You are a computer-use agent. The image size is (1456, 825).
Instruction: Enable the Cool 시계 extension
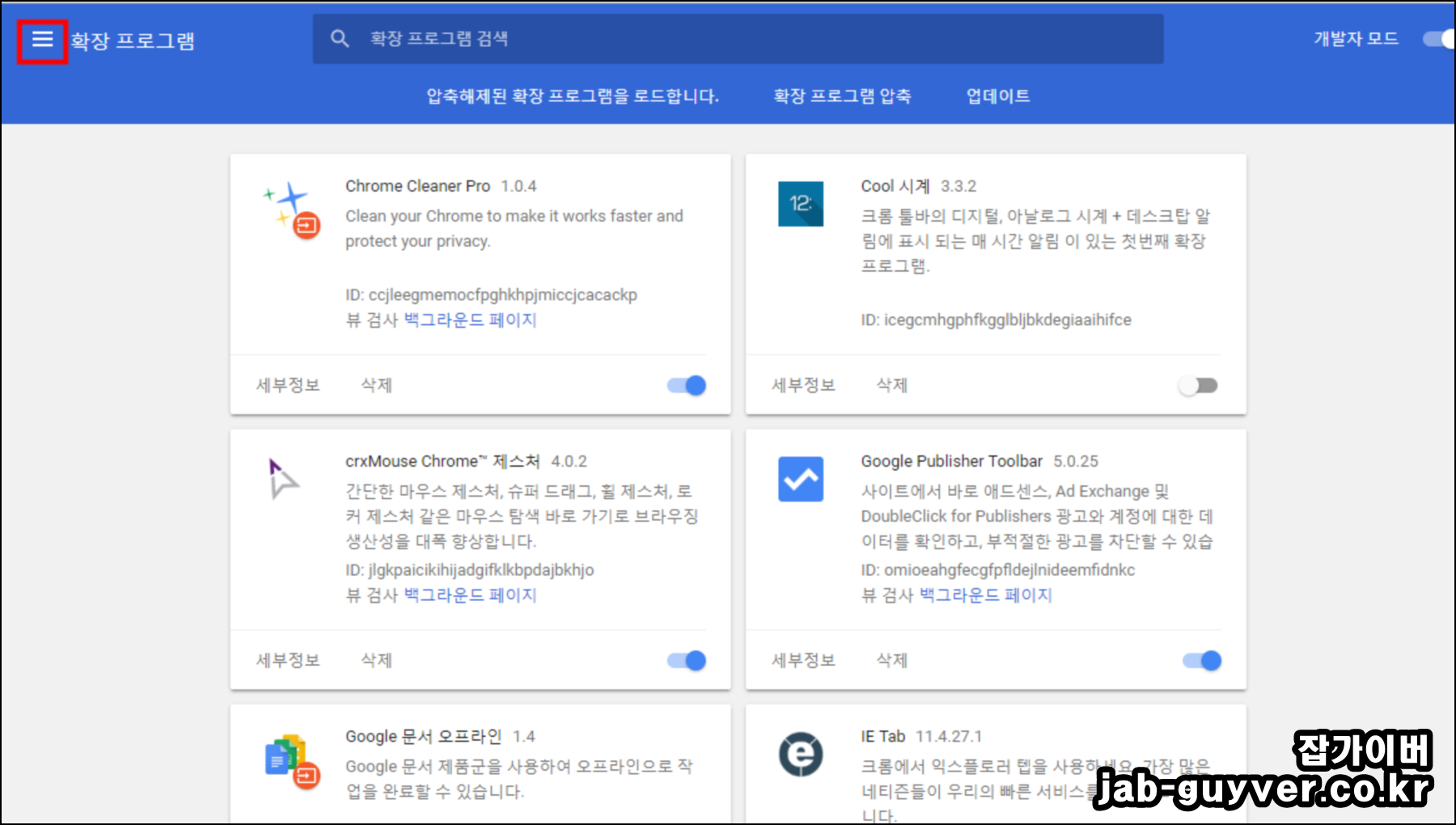(x=1198, y=386)
